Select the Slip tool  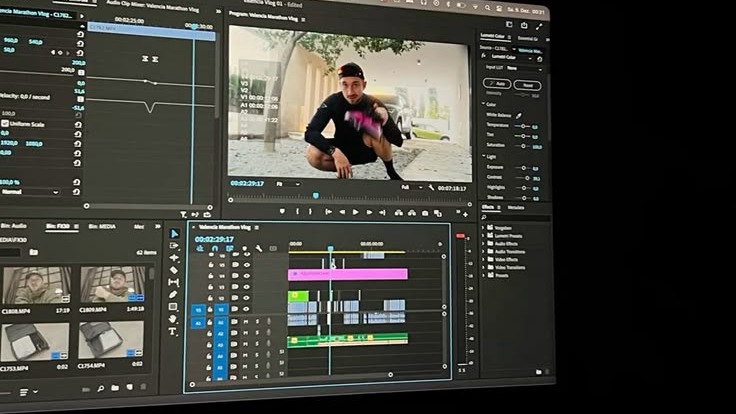coord(174,282)
